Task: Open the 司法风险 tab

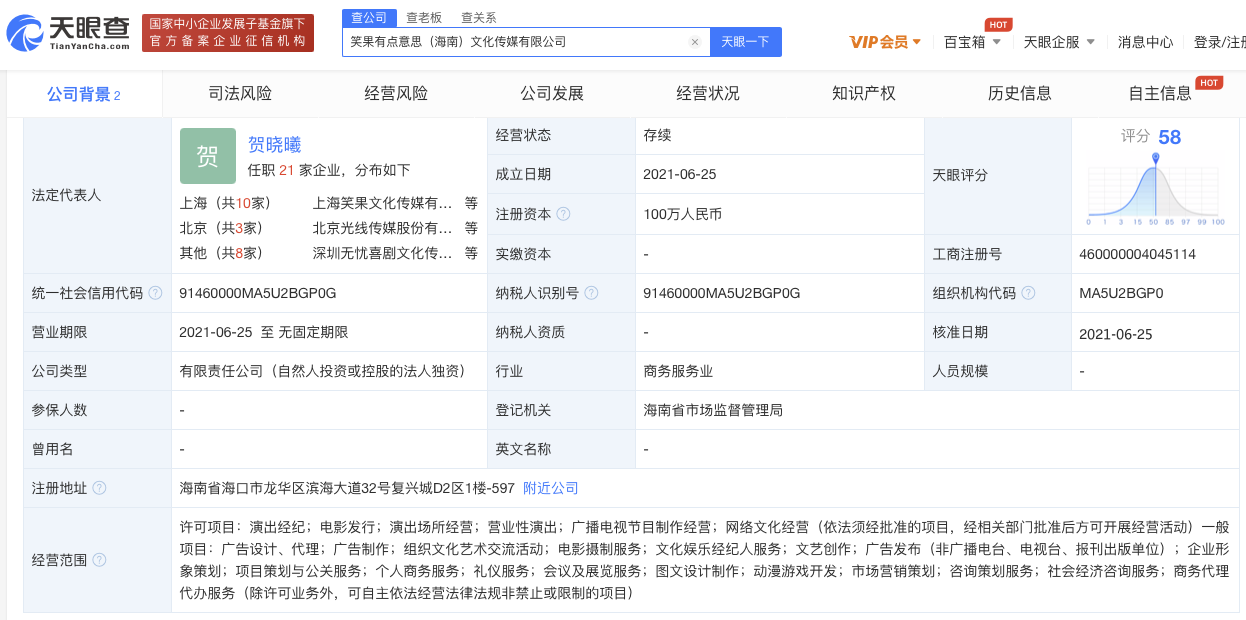Action: [240, 93]
